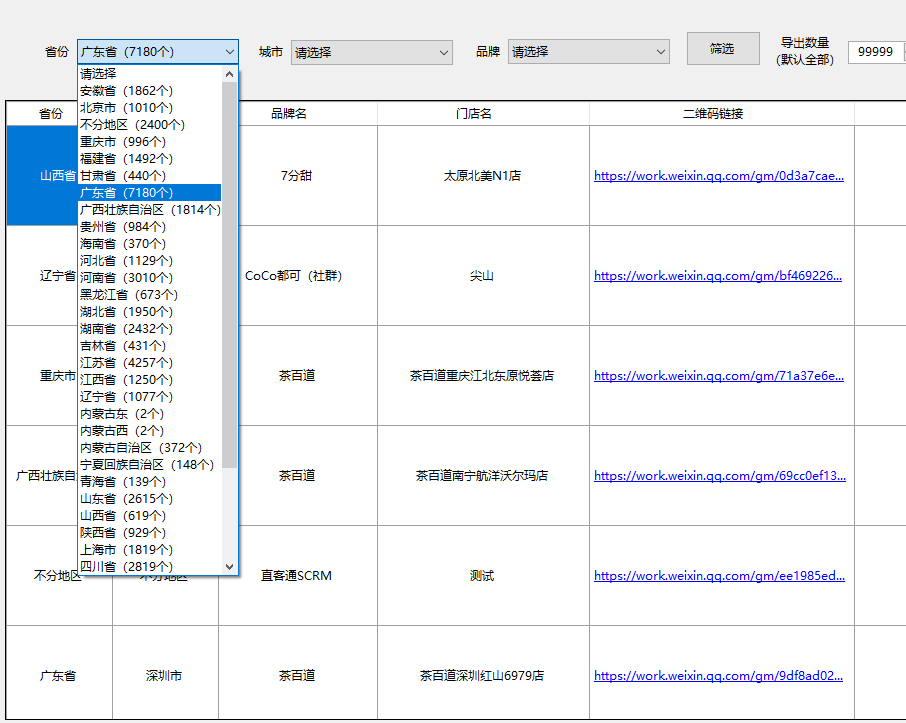Open QR link for 尖山 store
Viewport: 906px width, 723px height.
point(718,276)
